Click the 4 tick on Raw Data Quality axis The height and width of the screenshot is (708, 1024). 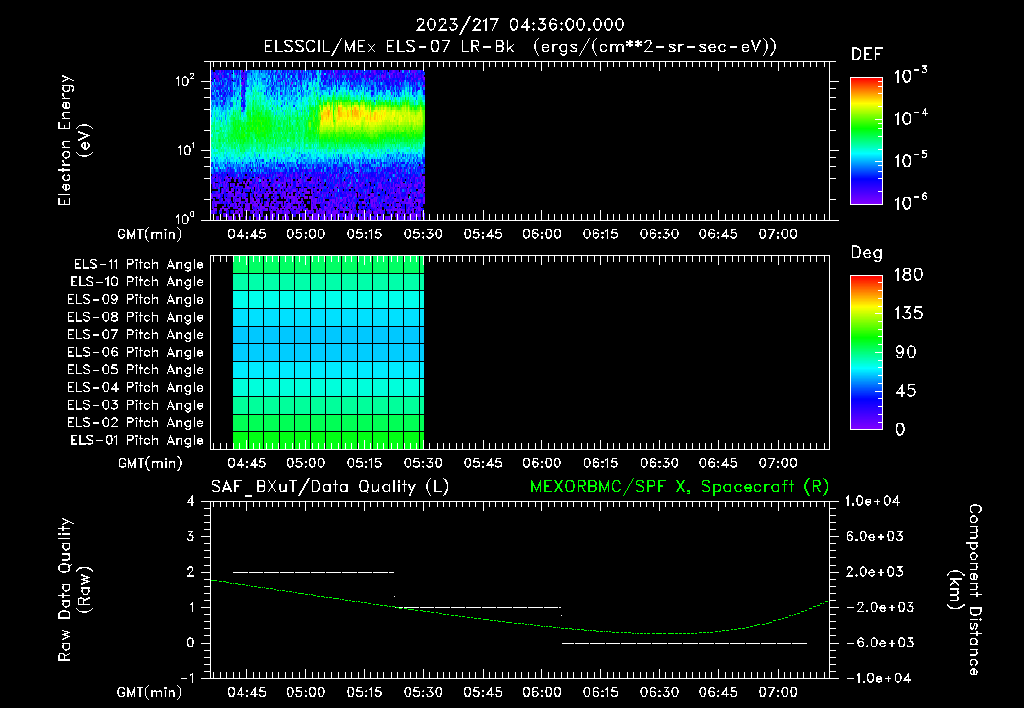(x=191, y=501)
